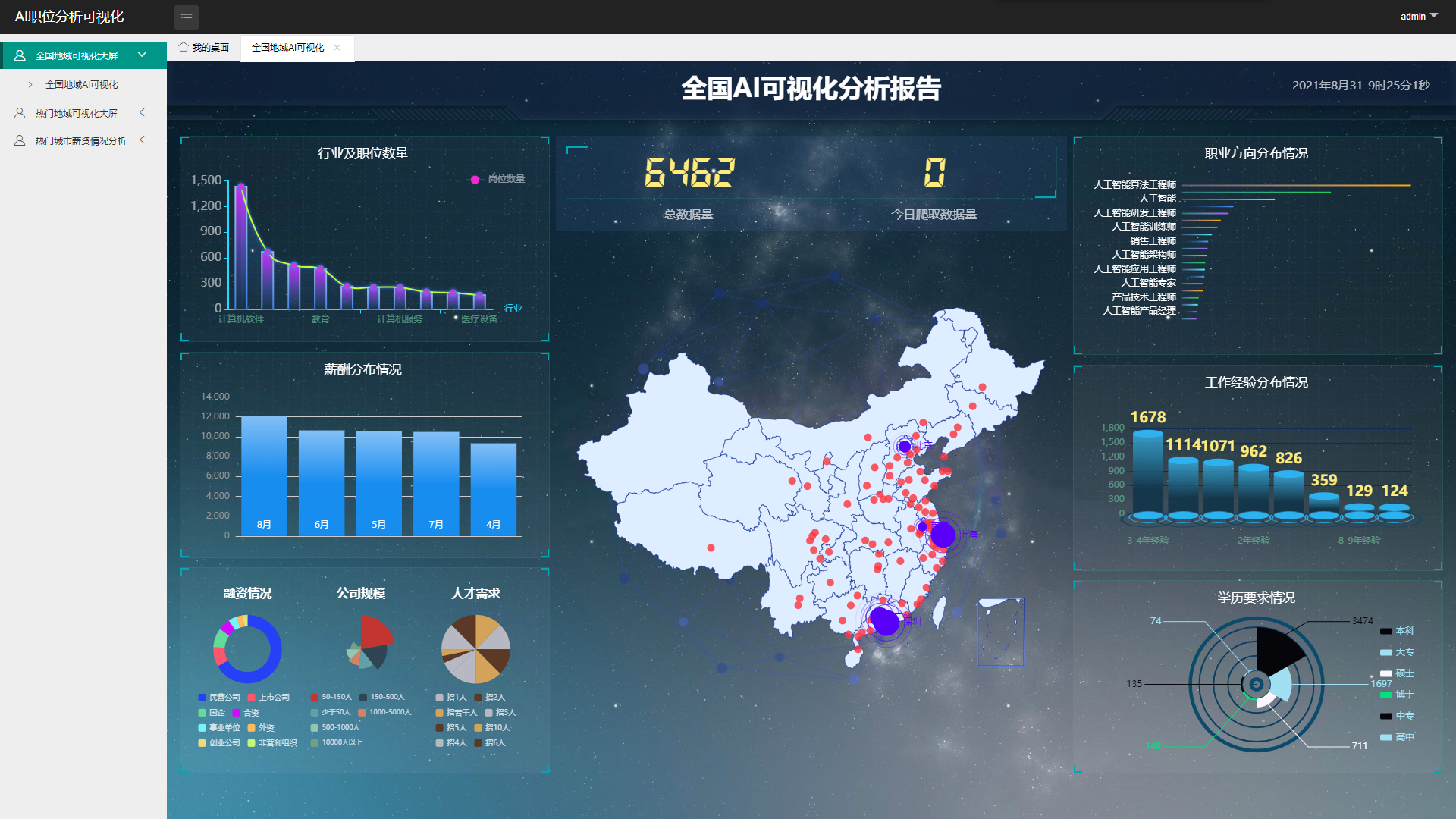Click user icon beside 热门地域可视化大屏
Viewport: 1456px width, 819px height.
(x=20, y=113)
